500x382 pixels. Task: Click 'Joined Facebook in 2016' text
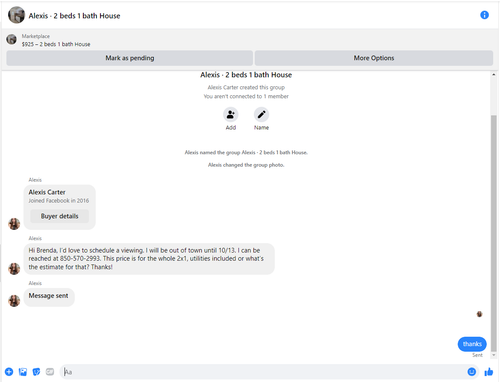click(x=59, y=201)
